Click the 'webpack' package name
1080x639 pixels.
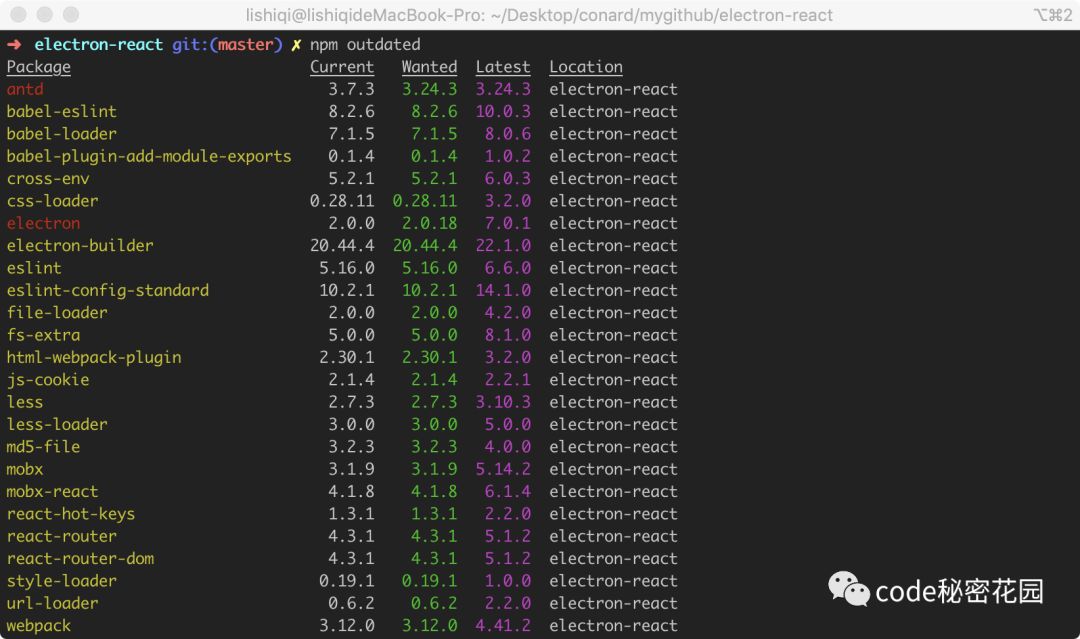(39, 626)
